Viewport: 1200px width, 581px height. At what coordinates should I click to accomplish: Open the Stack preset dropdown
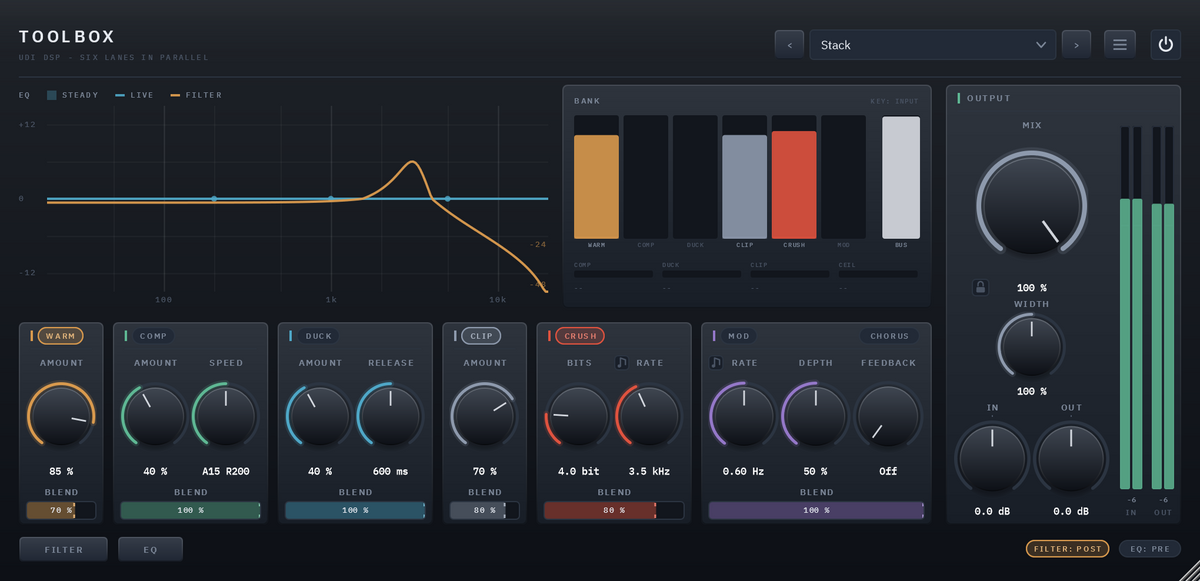click(932, 45)
